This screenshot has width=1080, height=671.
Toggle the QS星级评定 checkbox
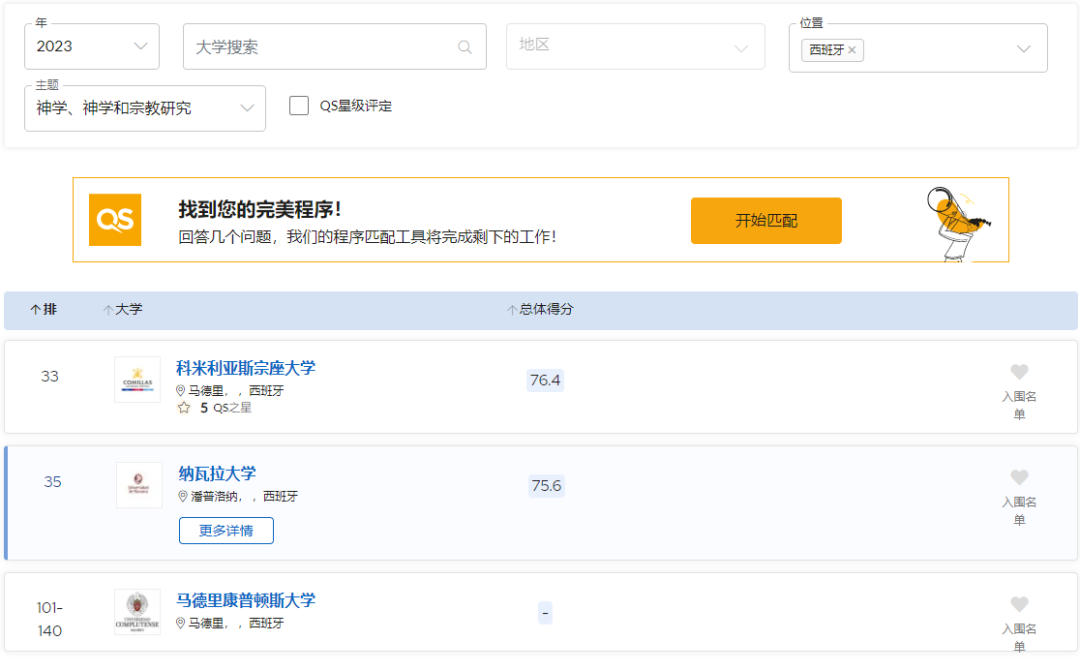[x=299, y=105]
